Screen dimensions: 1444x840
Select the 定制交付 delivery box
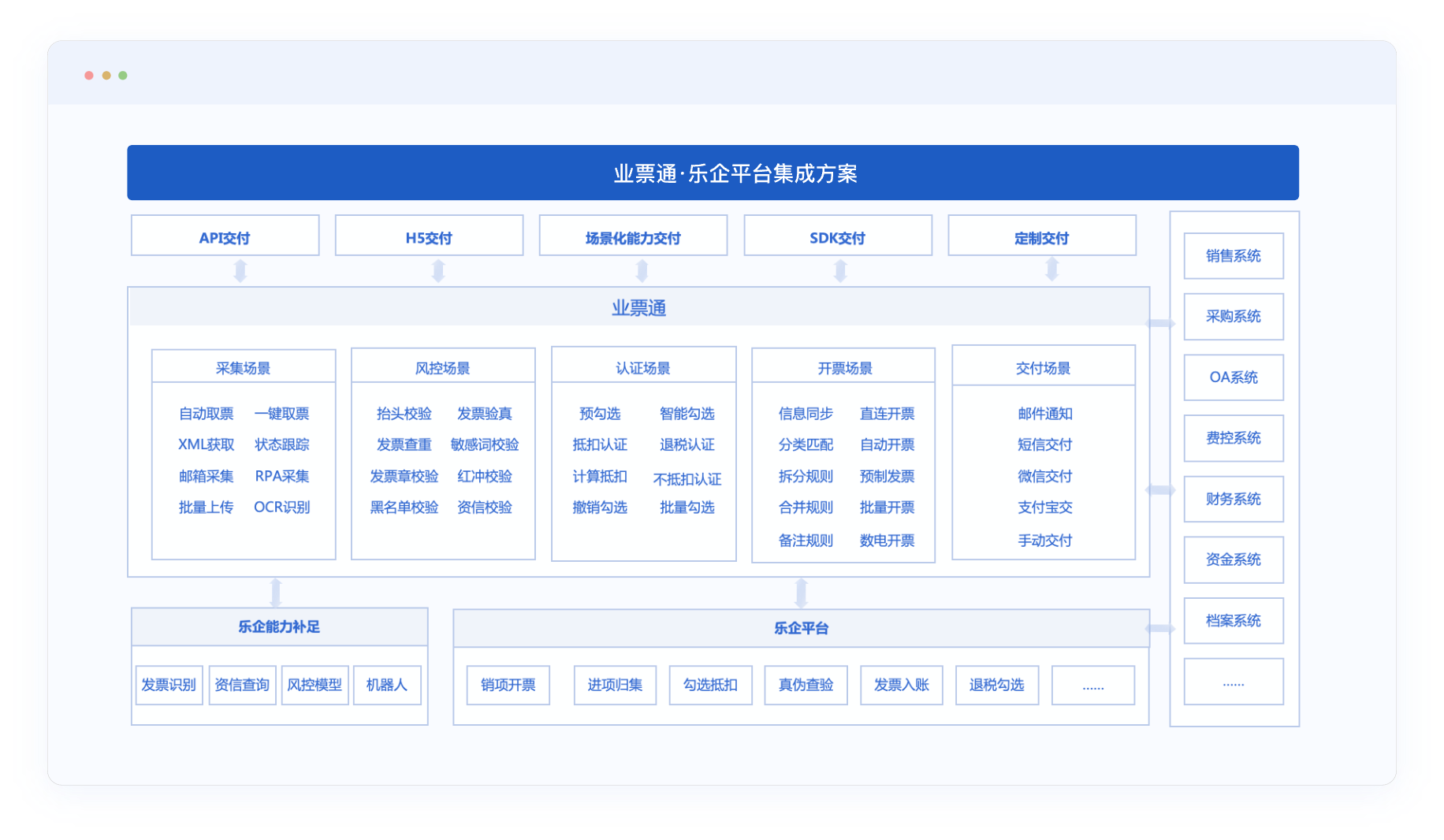click(1041, 236)
